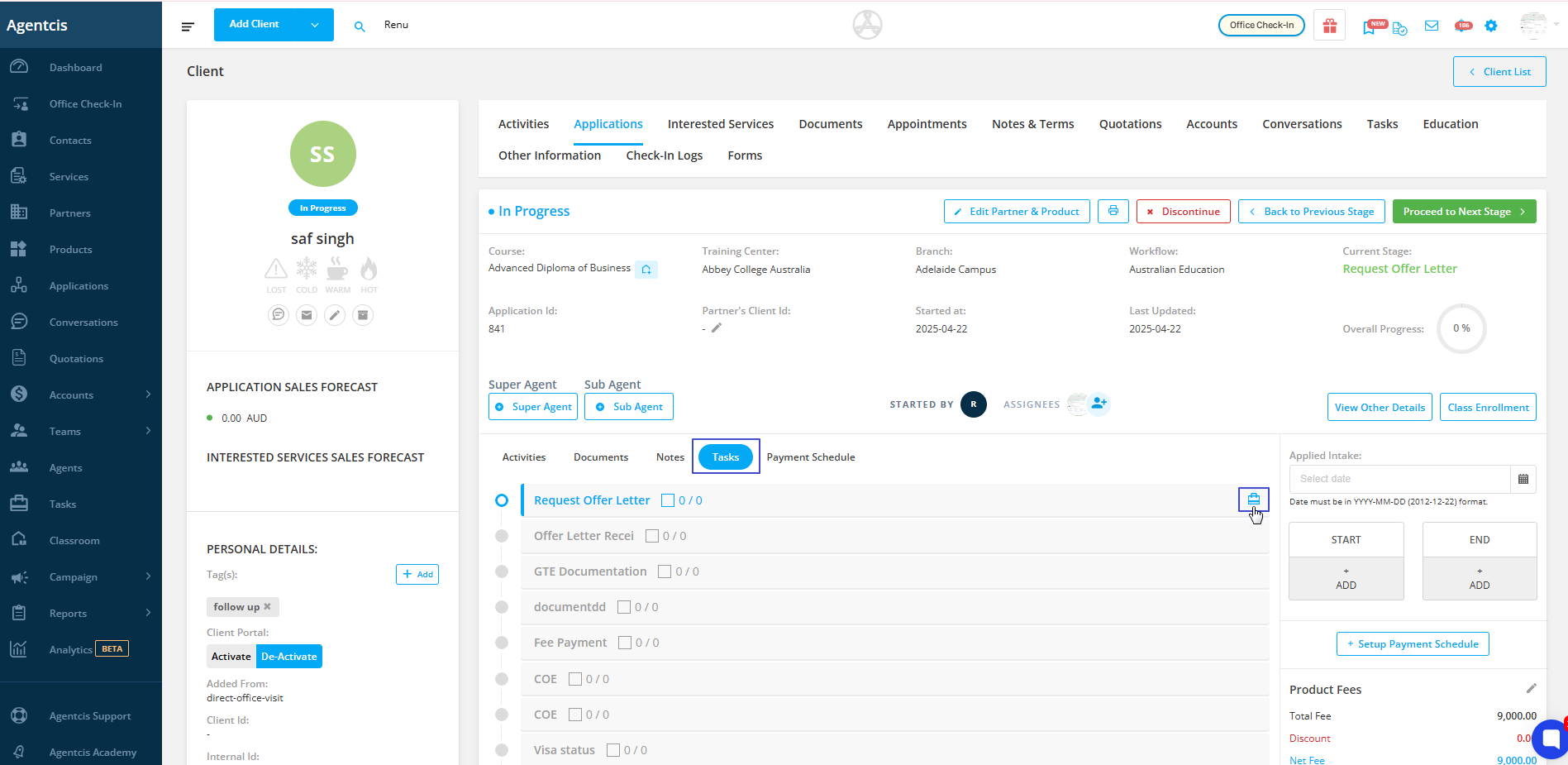This screenshot has height=765, width=1568.
Task: Click the edit pencil icon under client name
Action: [x=335, y=314]
